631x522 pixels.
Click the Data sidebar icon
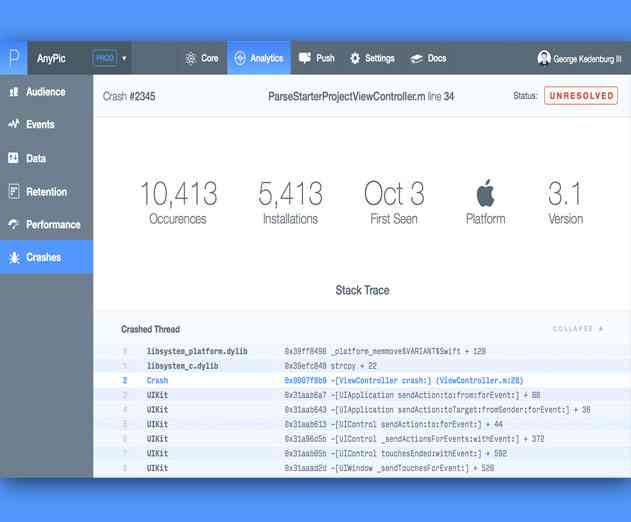pyautogui.click(x=13, y=158)
